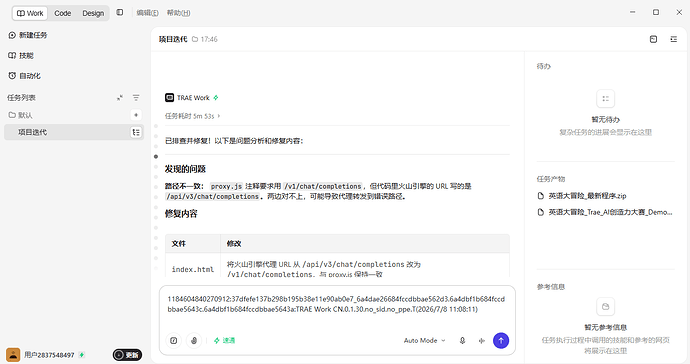Image resolution: width=690 pixels, height=364 pixels.
Task: Click the TRAE Work agent logo
Action: pos(169,98)
